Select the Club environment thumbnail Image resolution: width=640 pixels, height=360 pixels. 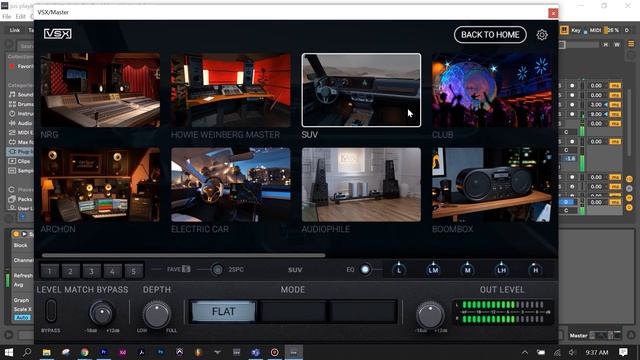(x=492, y=90)
